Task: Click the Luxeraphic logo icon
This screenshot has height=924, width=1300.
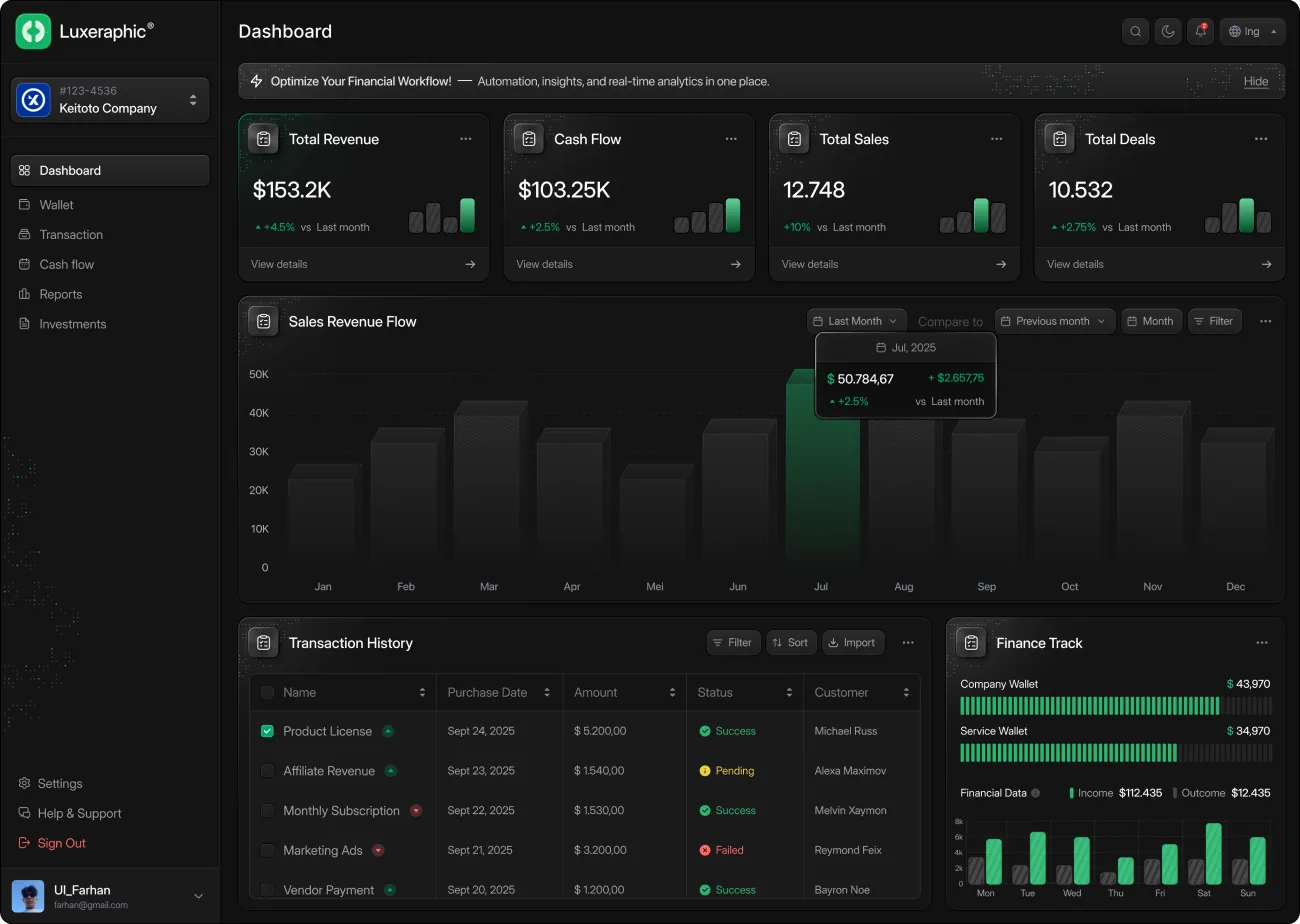Action: (33, 31)
